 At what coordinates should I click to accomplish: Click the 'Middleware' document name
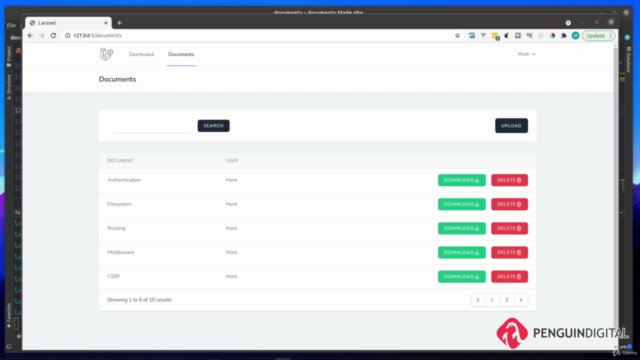point(121,252)
